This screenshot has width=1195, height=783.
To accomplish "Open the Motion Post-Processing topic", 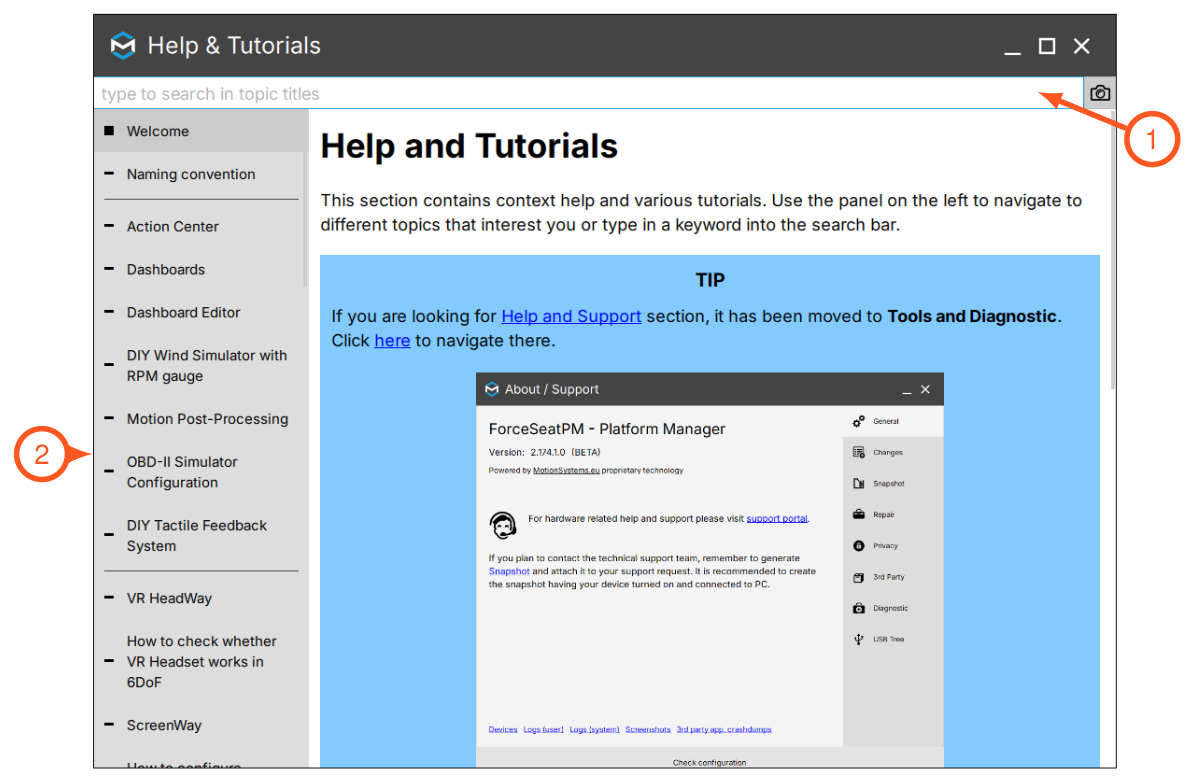I will (201, 419).
